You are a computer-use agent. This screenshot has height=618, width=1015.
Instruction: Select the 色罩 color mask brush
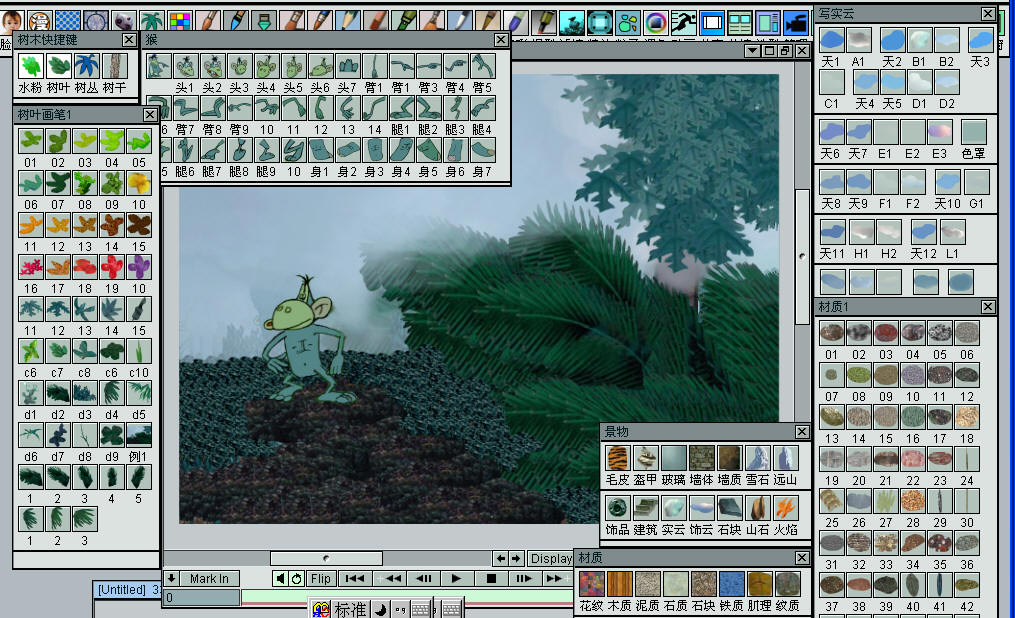click(974, 132)
